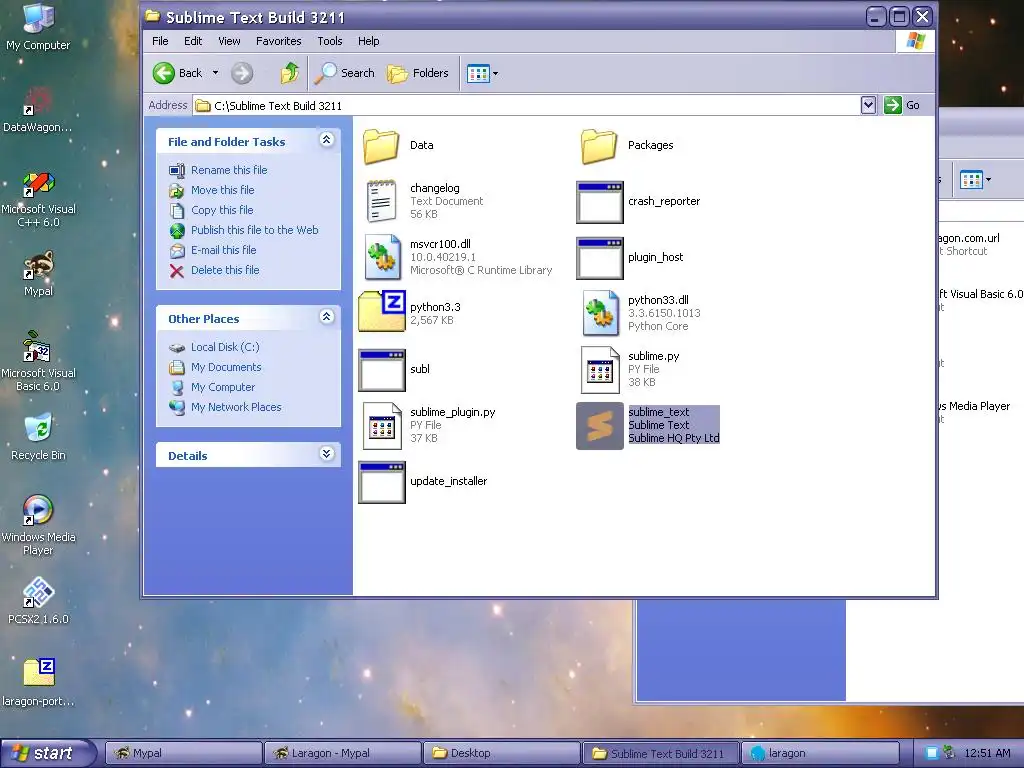This screenshot has width=1024, height=768.
Task: Open the Tools menu
Action: click(330, 41)
